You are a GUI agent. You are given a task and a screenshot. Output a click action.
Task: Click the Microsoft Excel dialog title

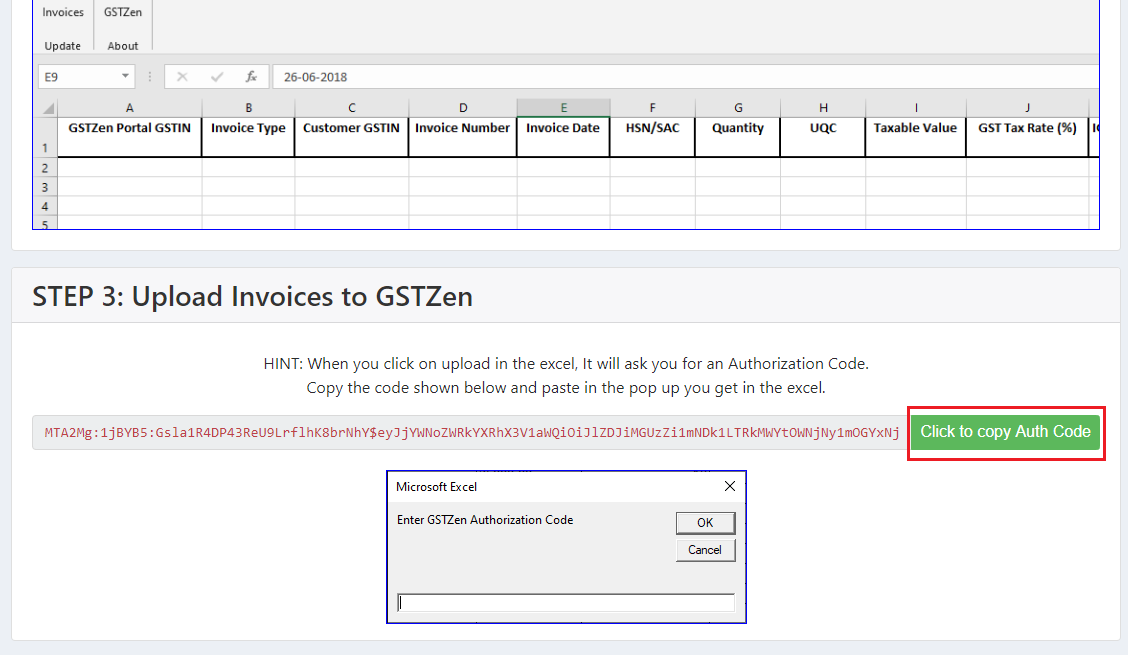pyautogui.click(x=437, y=487)
